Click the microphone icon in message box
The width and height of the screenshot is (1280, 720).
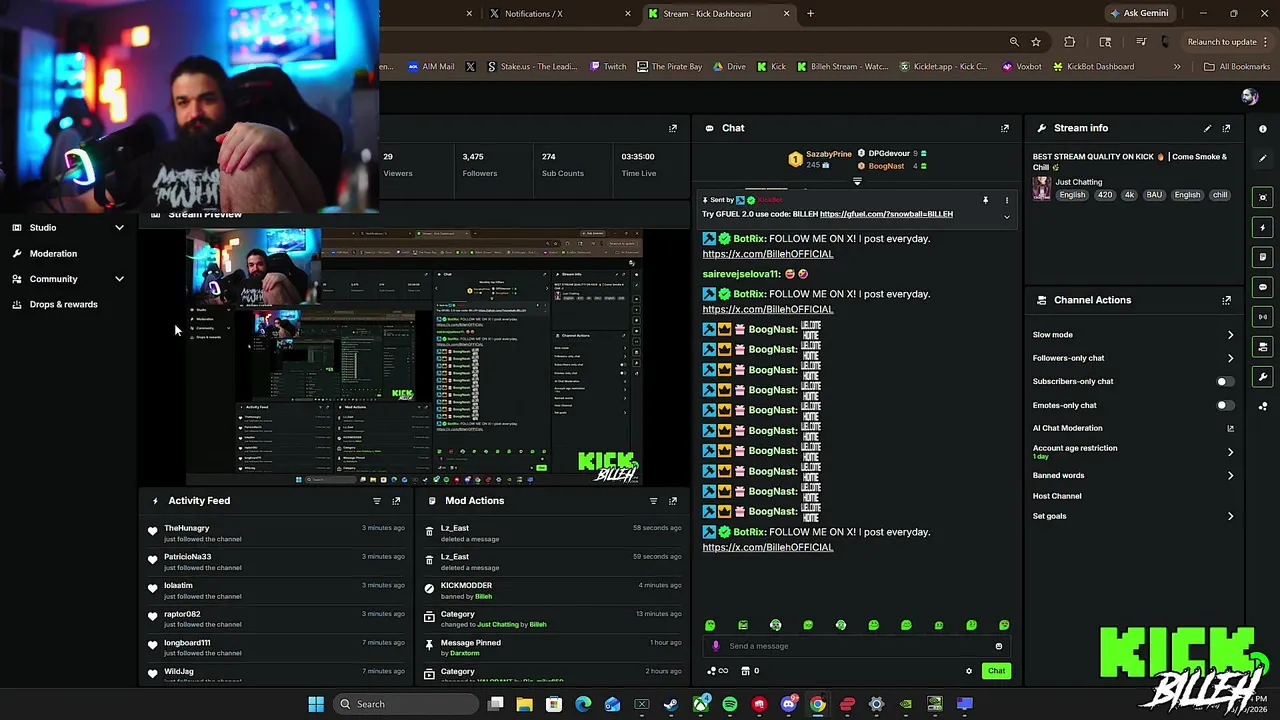coord(715,646)
